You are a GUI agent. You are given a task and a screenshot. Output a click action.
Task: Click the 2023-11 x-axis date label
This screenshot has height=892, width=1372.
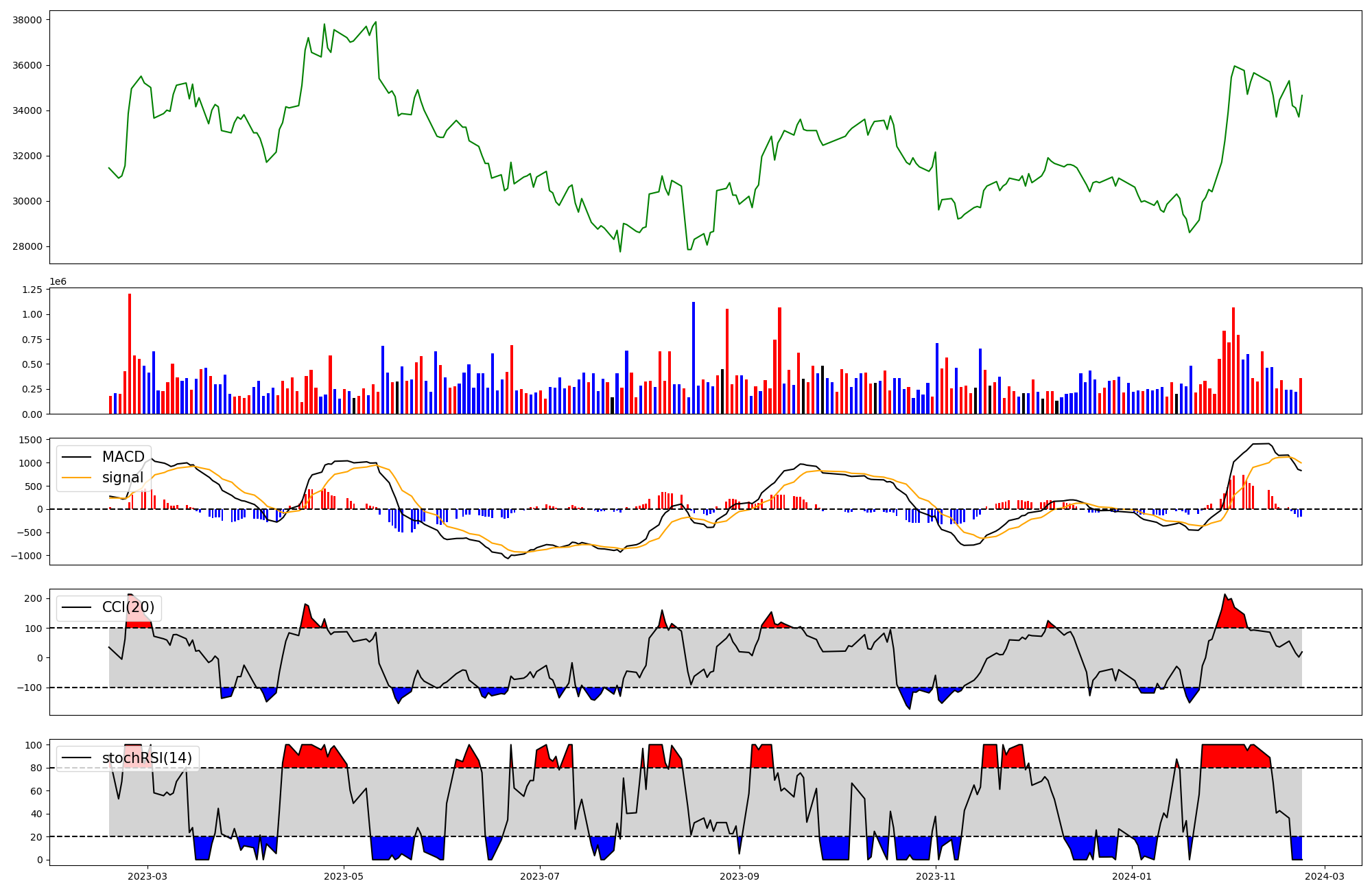pos(936,876)
